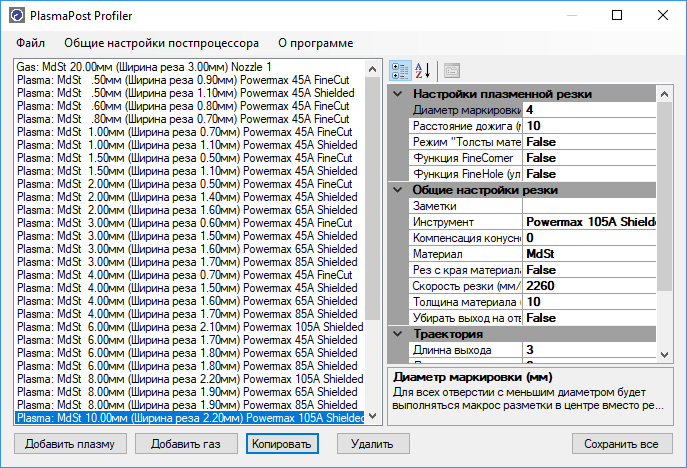Screen dimensions: 687x468
Task: Open the property pages icon
Action: [452, 71]
